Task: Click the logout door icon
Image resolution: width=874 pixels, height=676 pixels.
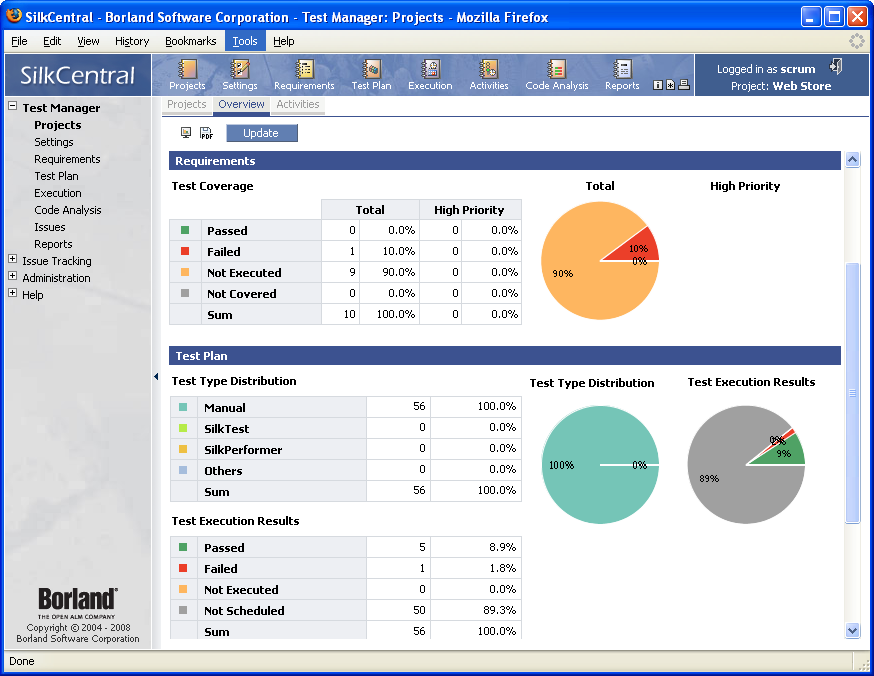Action: click(x=836, y=66)
